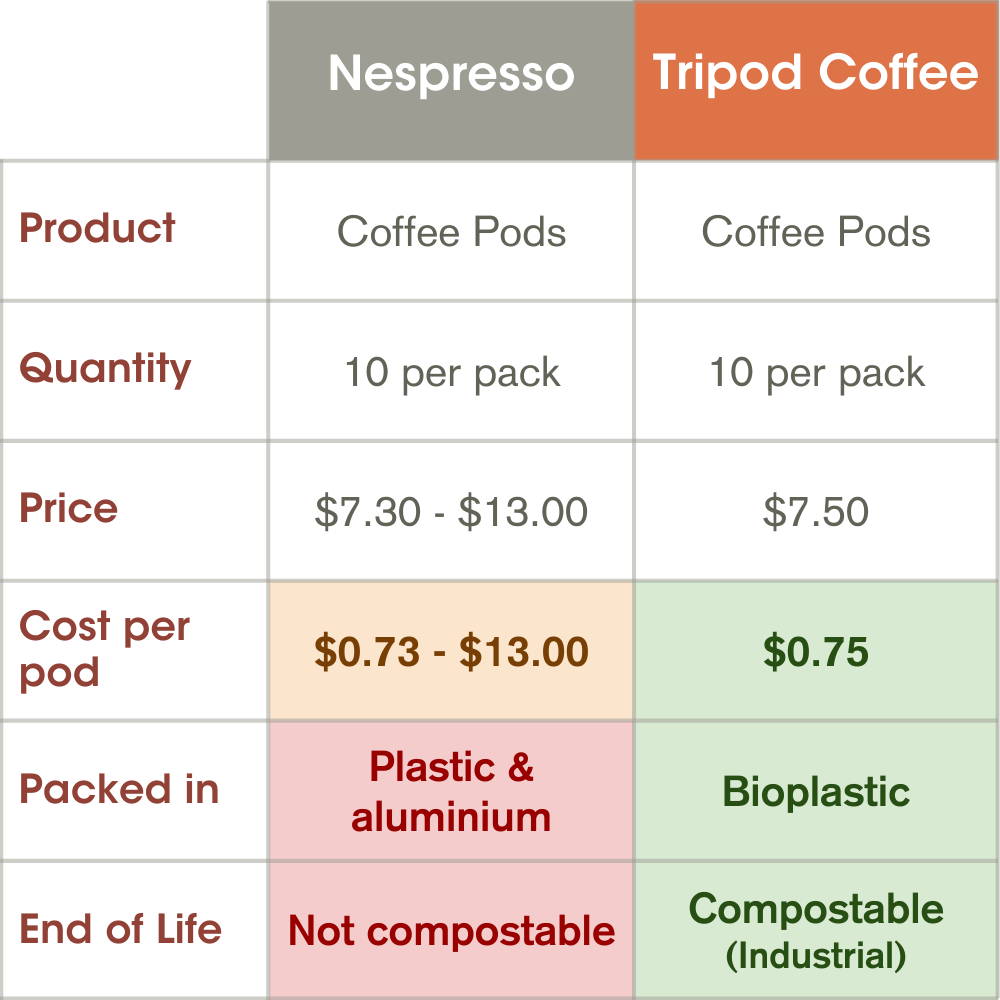Viewport: 1000px width, 1000px height.
Task: Select the red Not compostable cell
Action: point(451,931)
